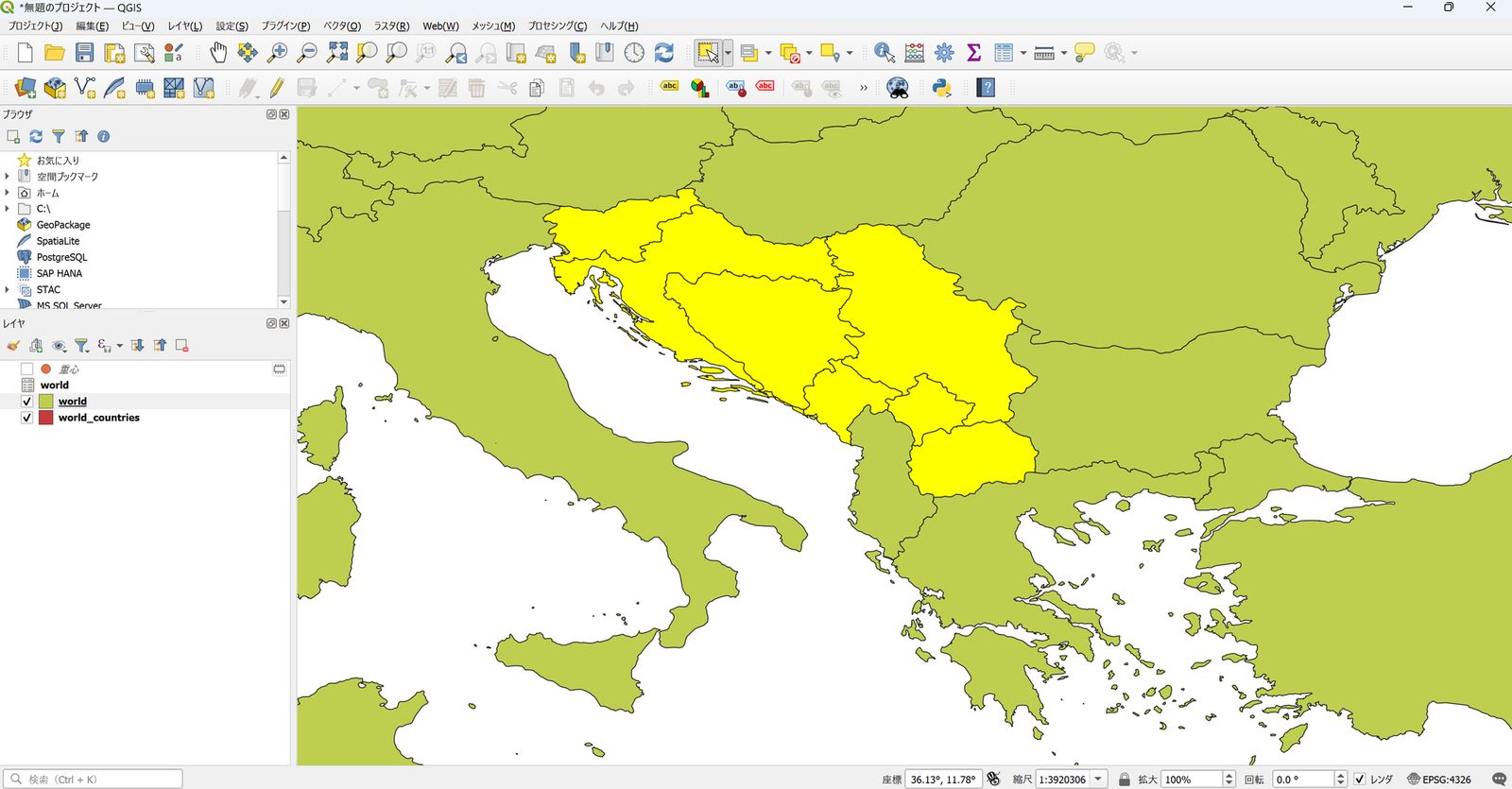Expand the ホーム browser item
The image size is (1512, 789).
8,193
